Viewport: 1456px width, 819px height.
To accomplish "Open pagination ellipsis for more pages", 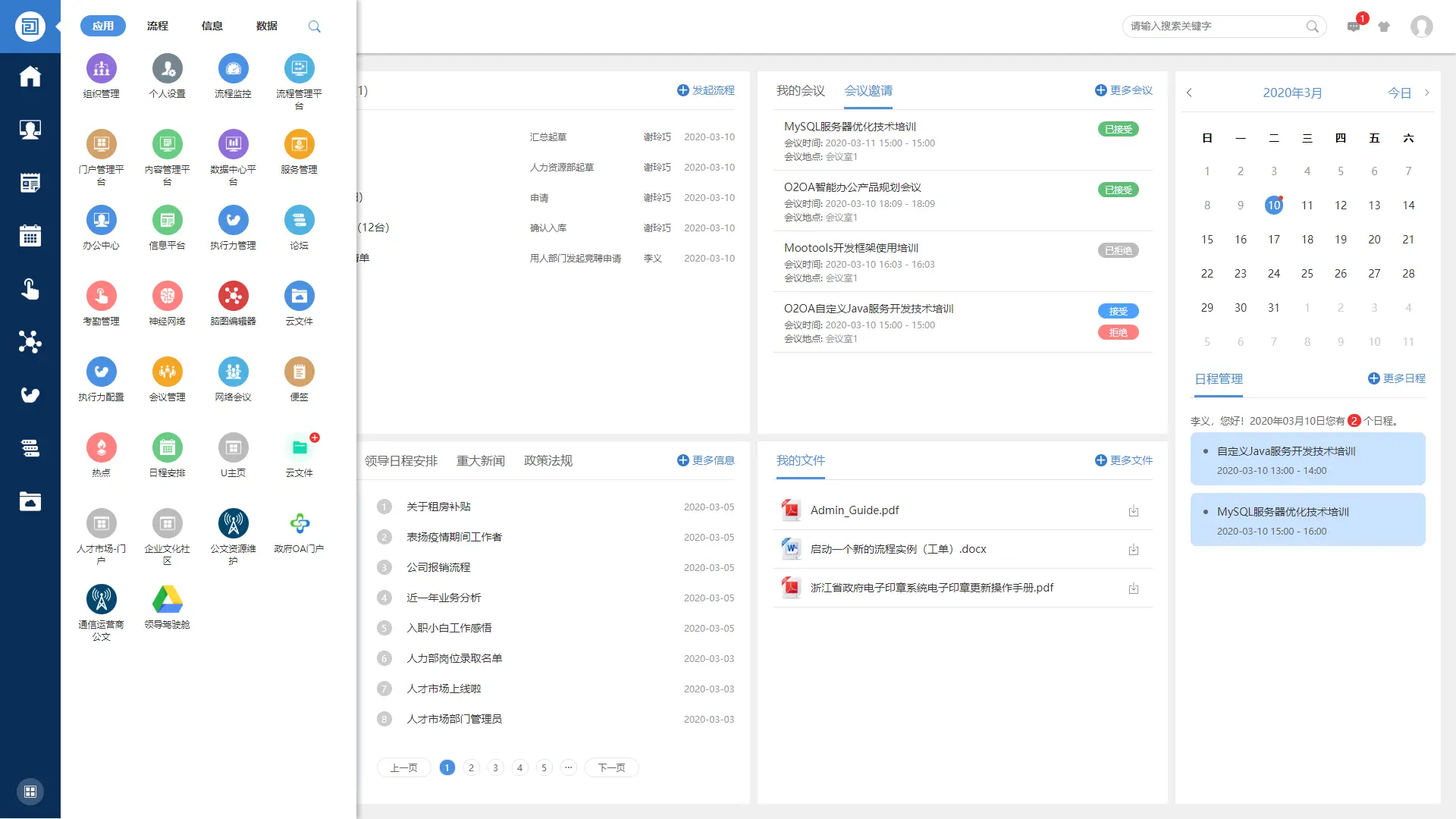I will [x=568, y=767].
